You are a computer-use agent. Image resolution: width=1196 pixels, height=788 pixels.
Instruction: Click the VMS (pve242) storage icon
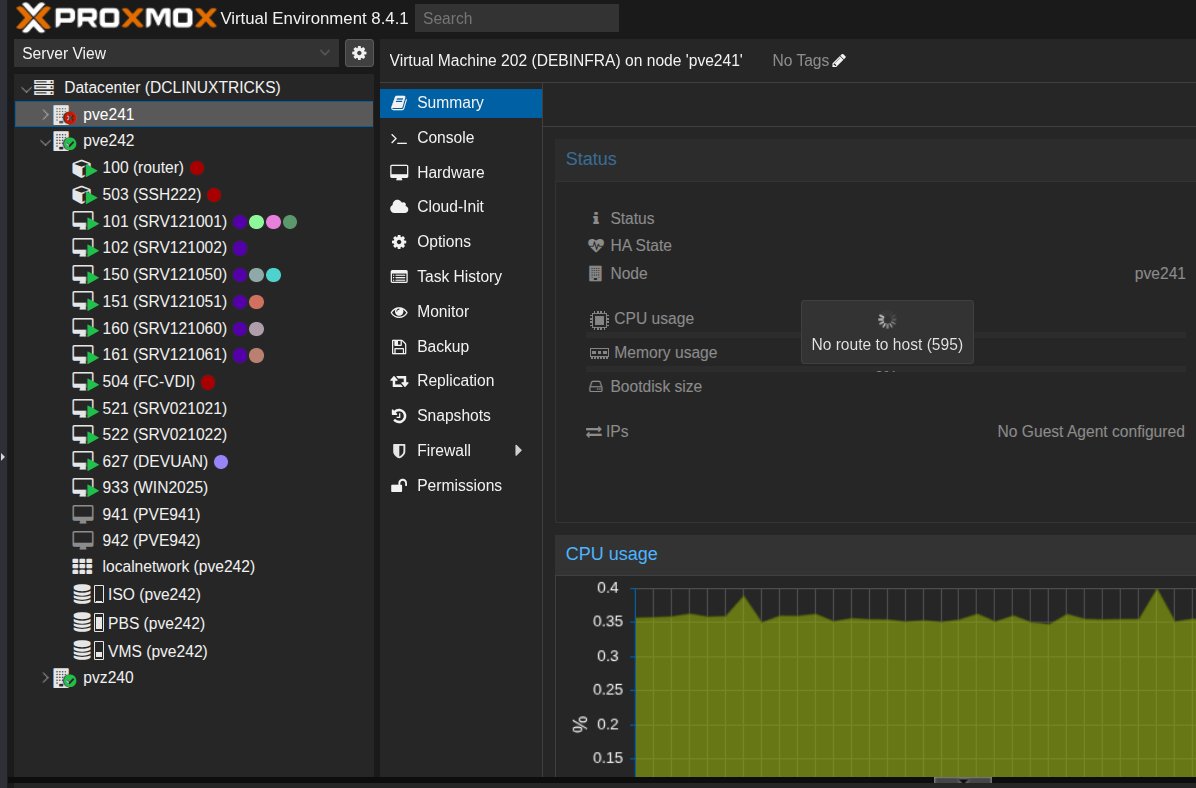pyautogui.click(x=88, y=651)
